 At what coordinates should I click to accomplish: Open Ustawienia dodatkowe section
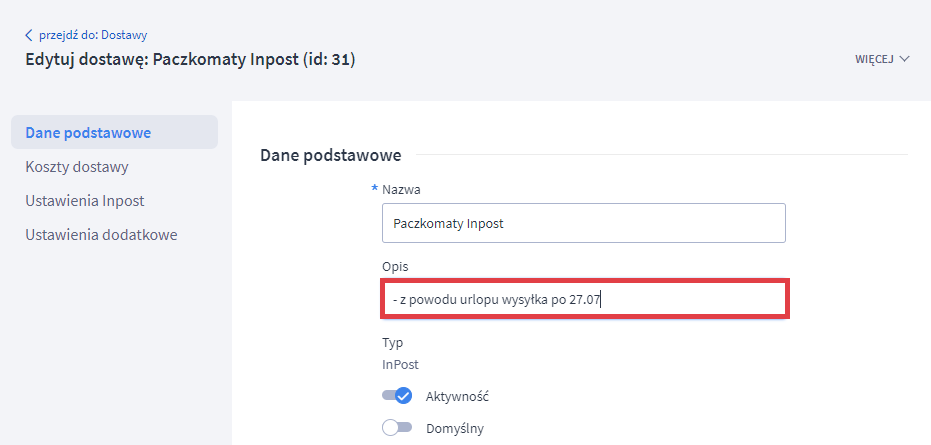coord(101,235)
